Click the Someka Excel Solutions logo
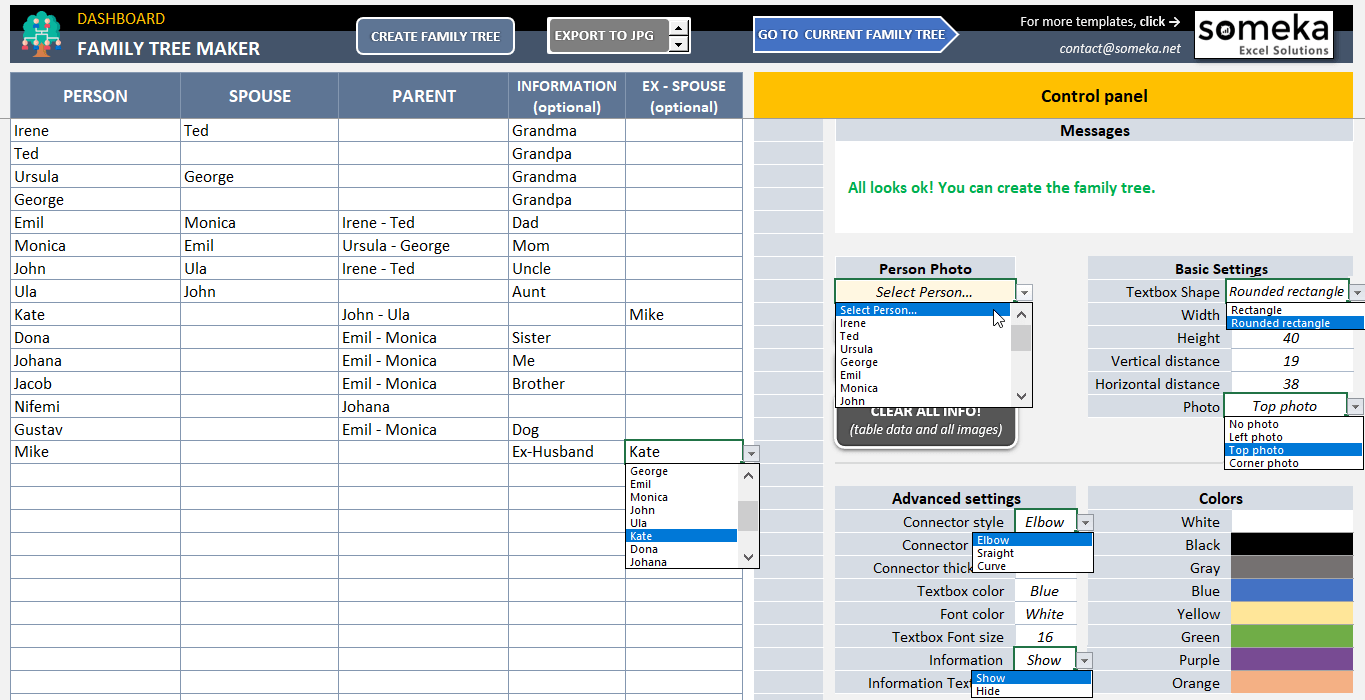This screenshot has height=700, width=1365. pos(1263,33)
